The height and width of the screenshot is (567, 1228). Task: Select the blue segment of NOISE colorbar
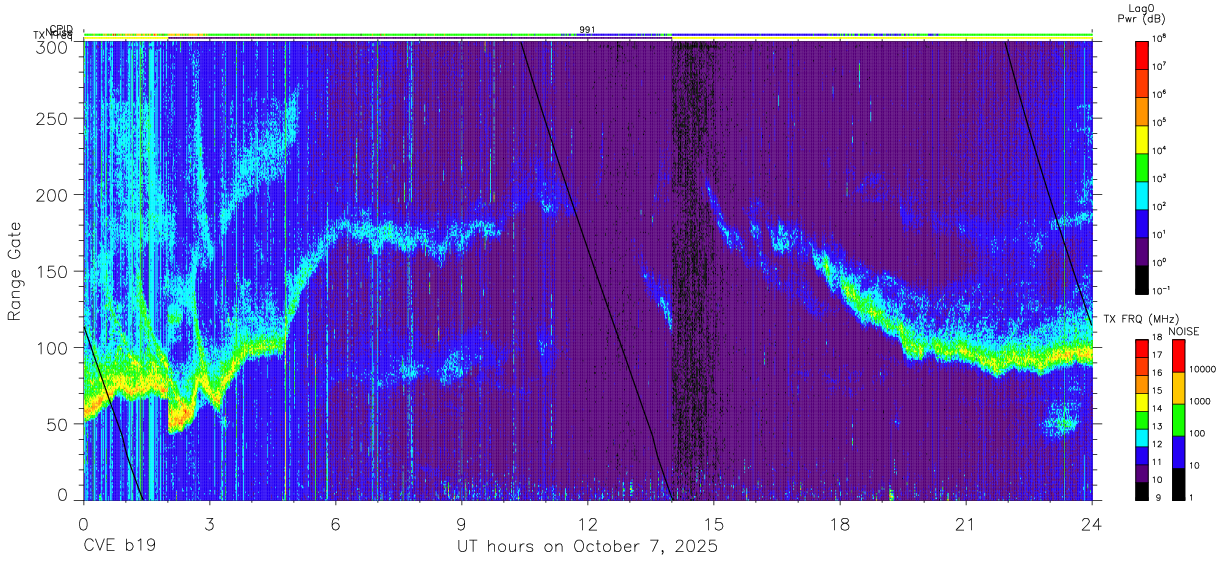[1177, 451]
